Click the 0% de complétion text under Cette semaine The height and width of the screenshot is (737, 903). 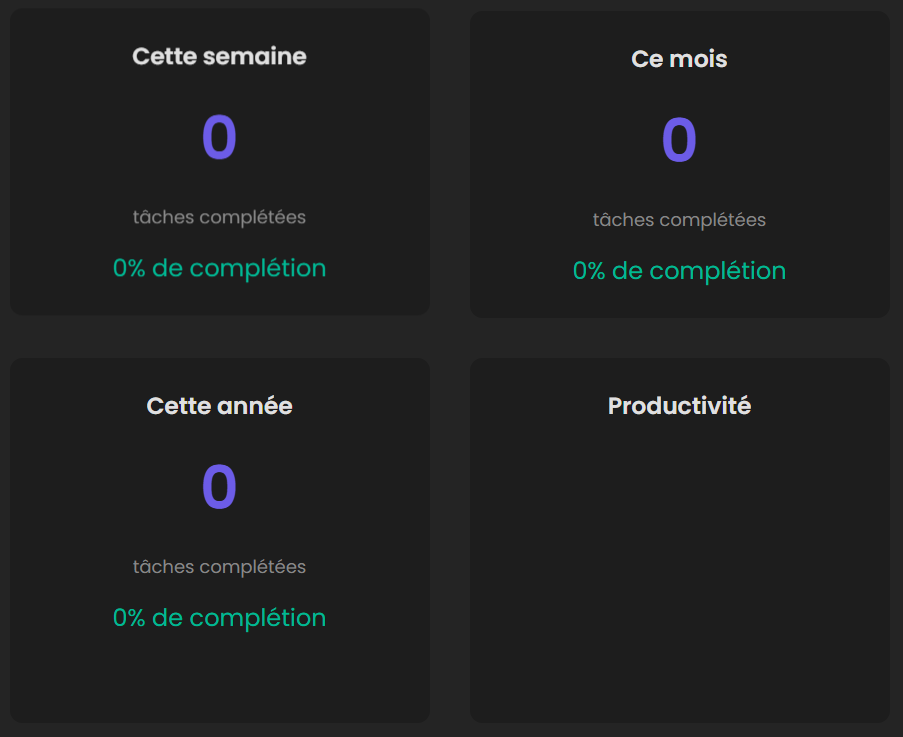tap(219, 268)
